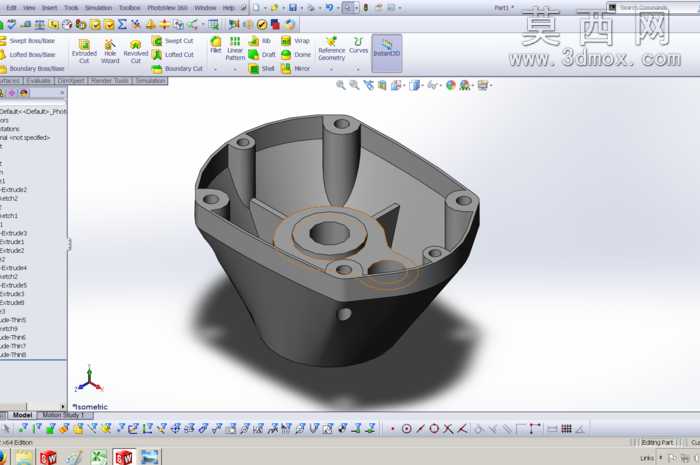Open the PhotoView 360 menu

pos(167,8)
